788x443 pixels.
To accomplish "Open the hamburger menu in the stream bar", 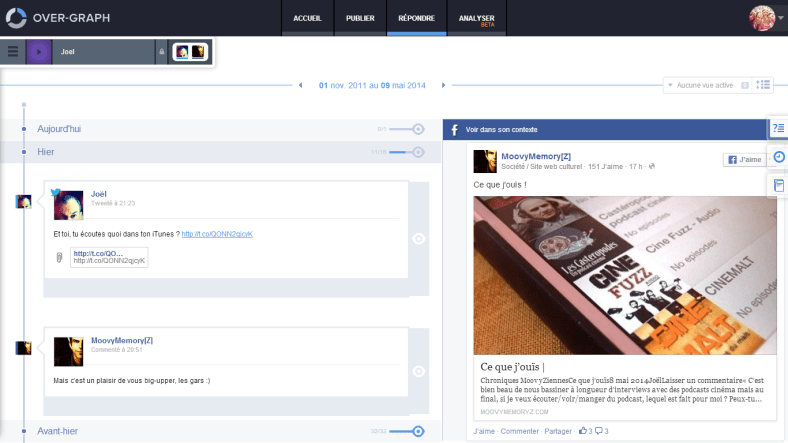I will (13, 51).
